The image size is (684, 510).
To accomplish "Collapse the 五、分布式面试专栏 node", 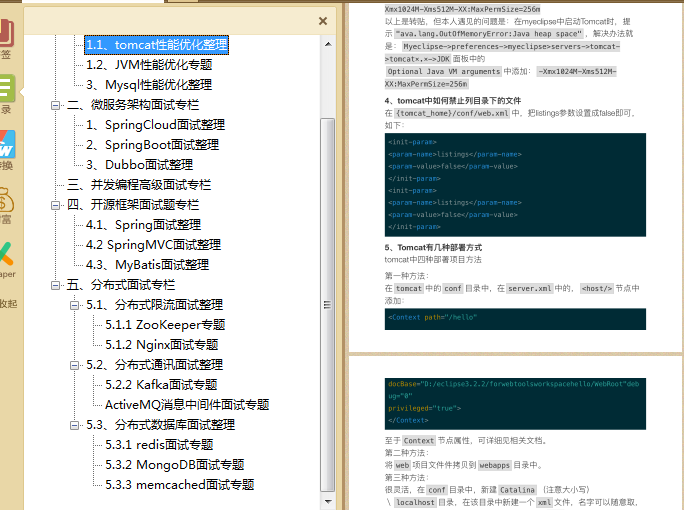I will (x=55, y=285).
